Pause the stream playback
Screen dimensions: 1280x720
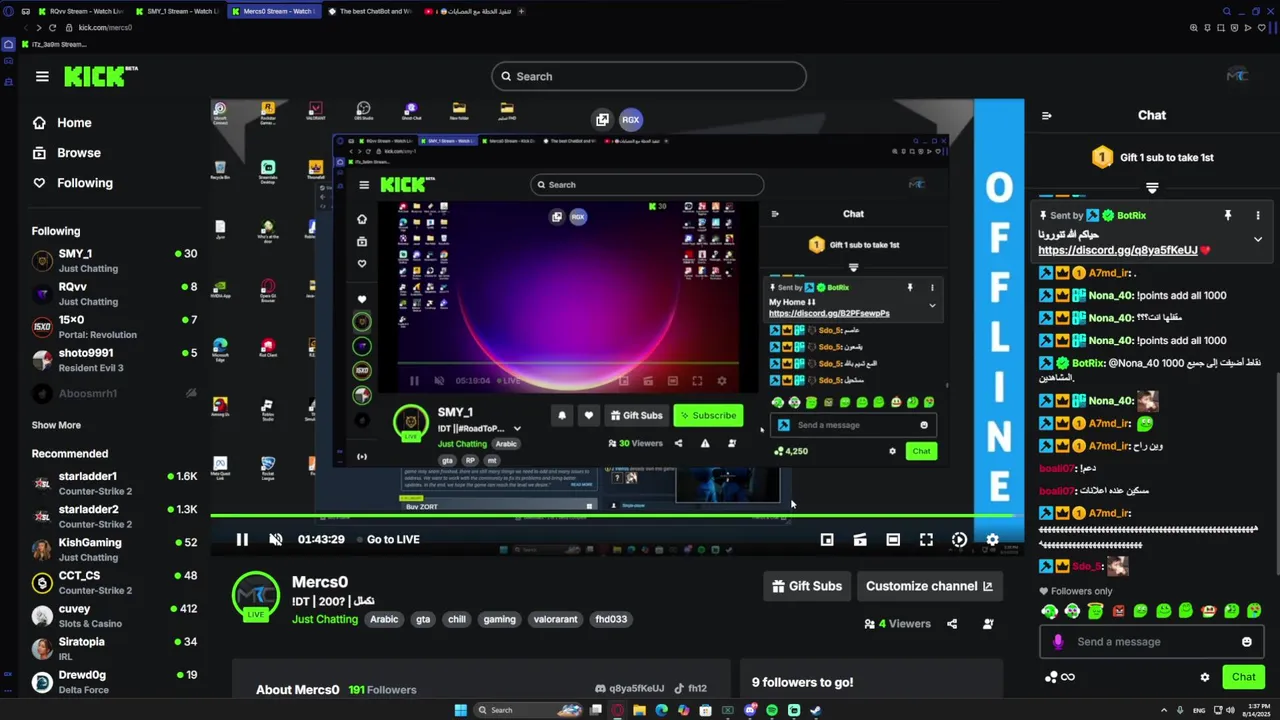coord(242,539)
